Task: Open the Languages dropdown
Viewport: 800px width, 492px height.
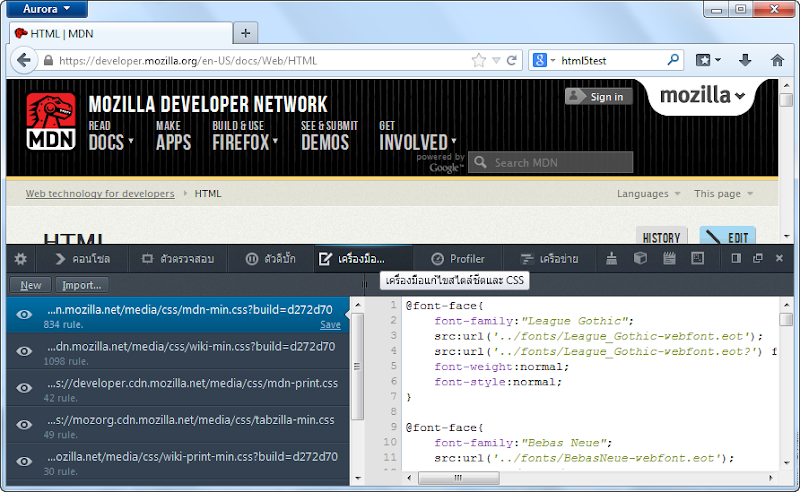Action: [648, 193]
